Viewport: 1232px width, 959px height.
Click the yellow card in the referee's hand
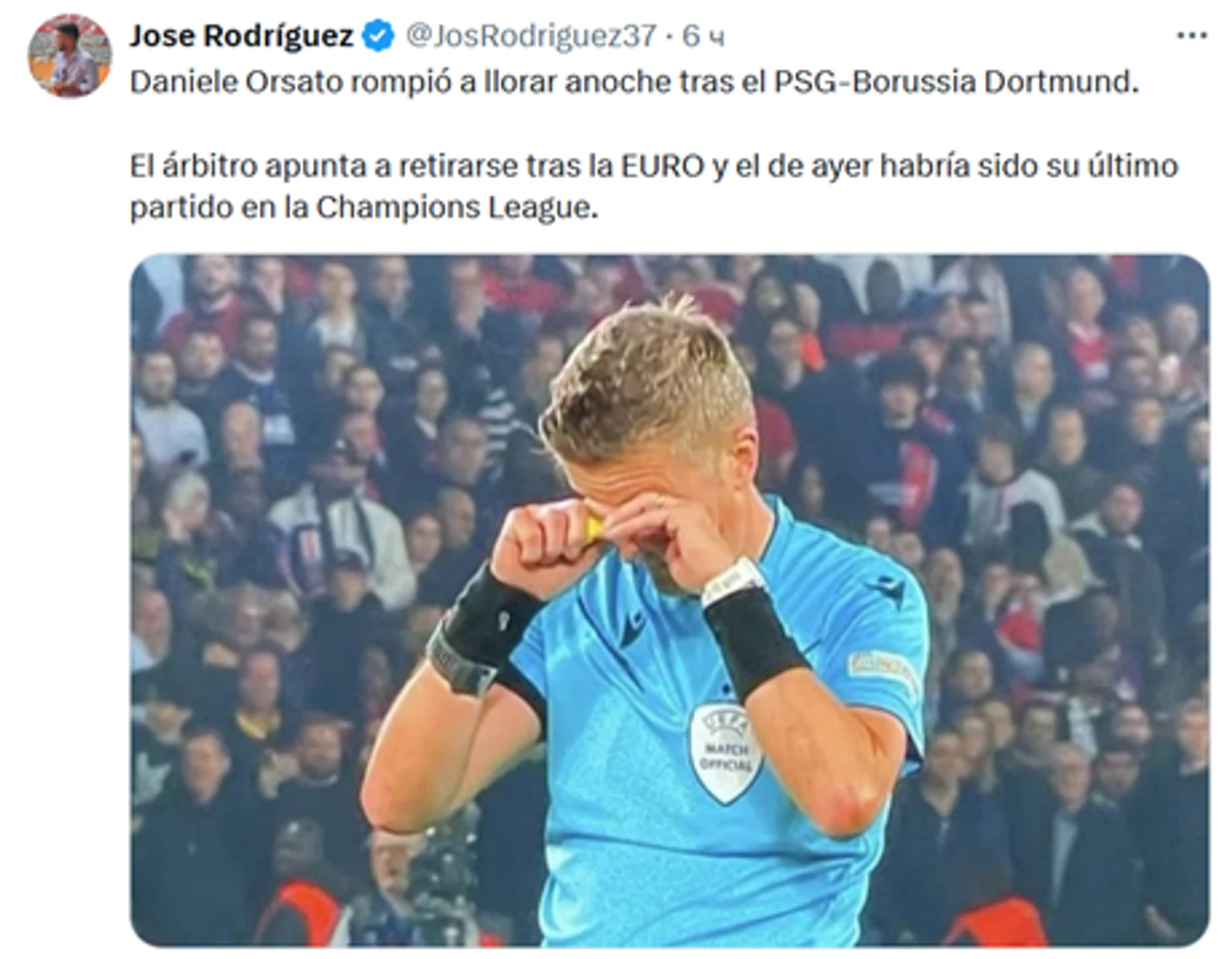tap(595, 528)
